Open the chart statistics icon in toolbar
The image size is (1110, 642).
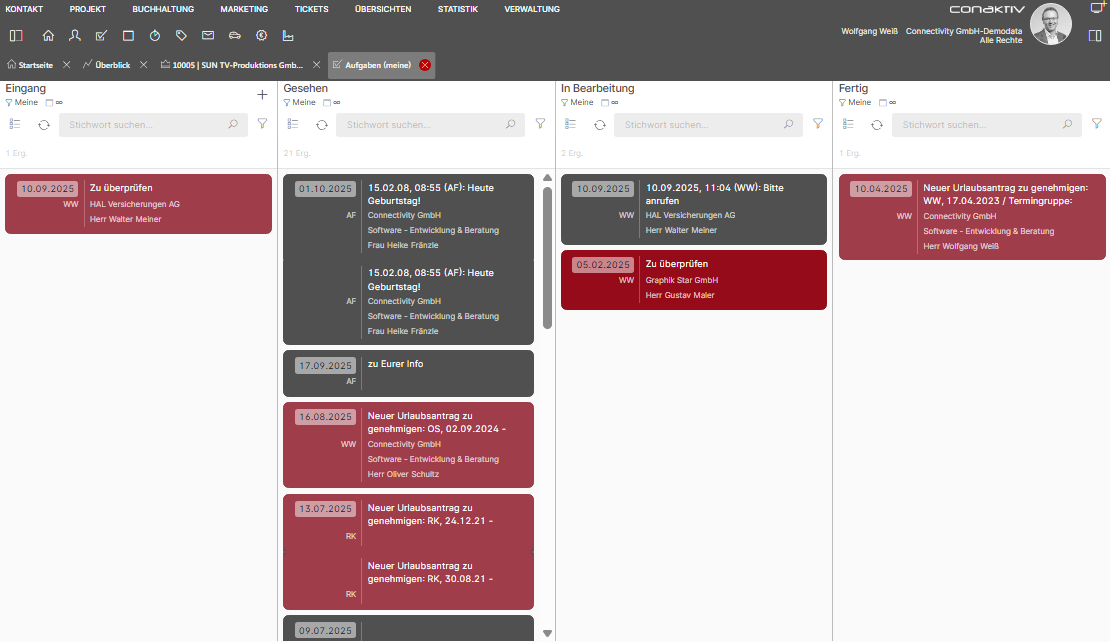click(x=287, y=35)
